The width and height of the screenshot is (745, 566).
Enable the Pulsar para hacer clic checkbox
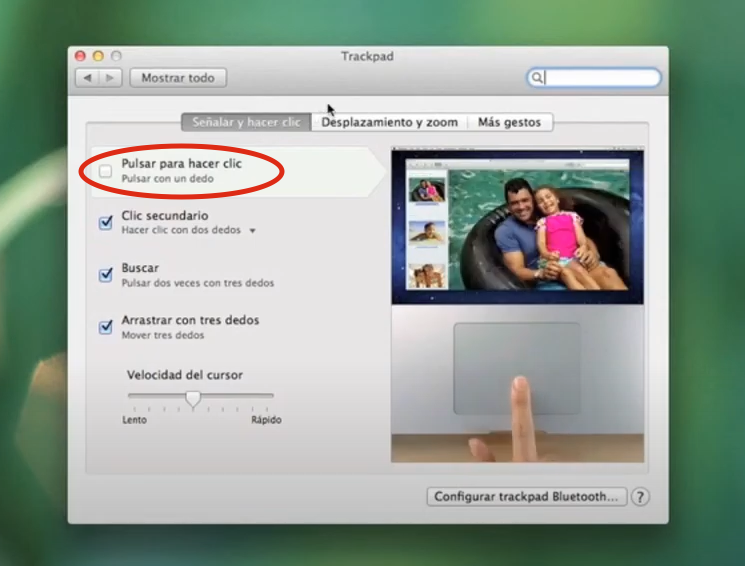(x=106, y=171)
